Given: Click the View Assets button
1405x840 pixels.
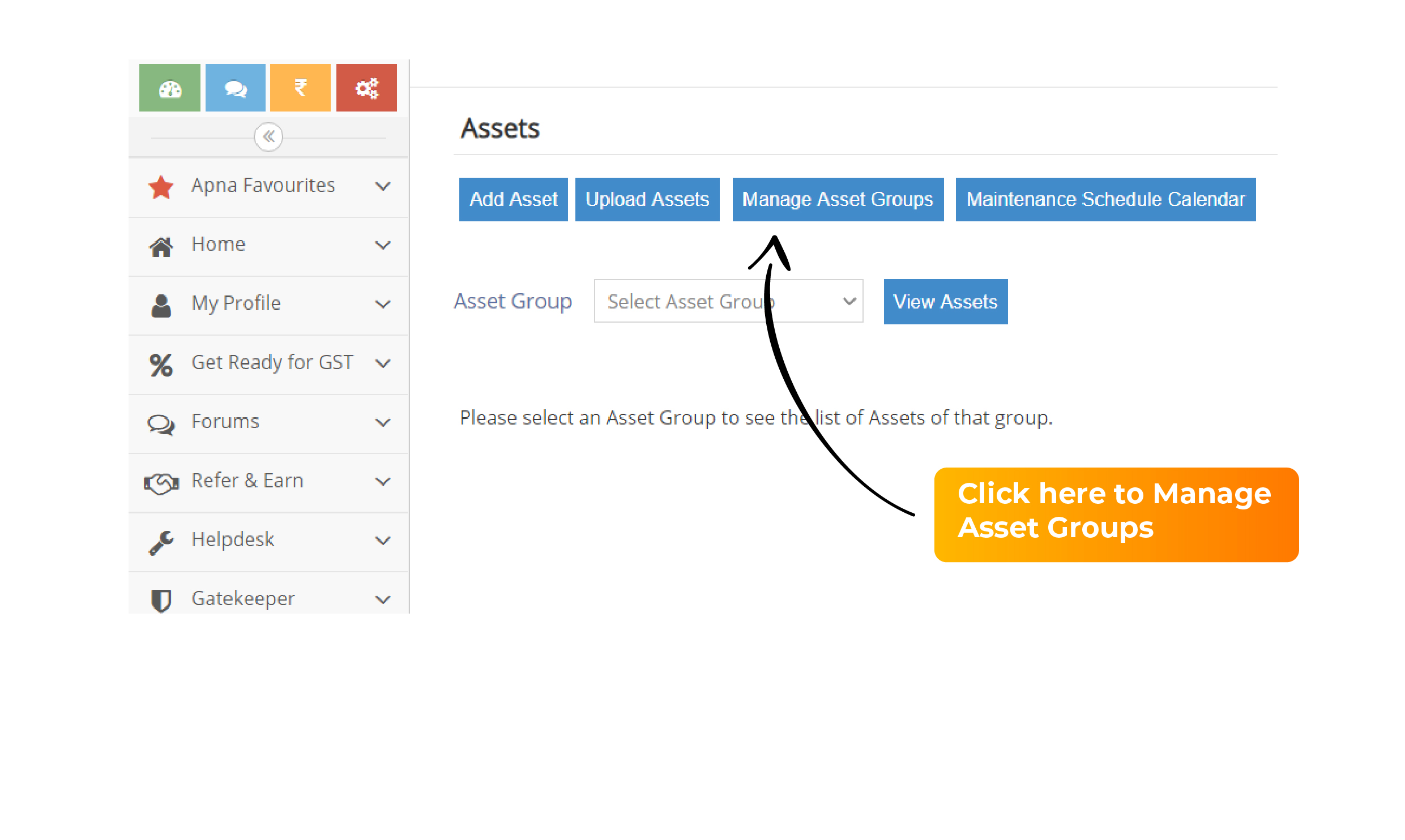Looking at the screenshot, I should pyautogui.click(x=946, y=302).
